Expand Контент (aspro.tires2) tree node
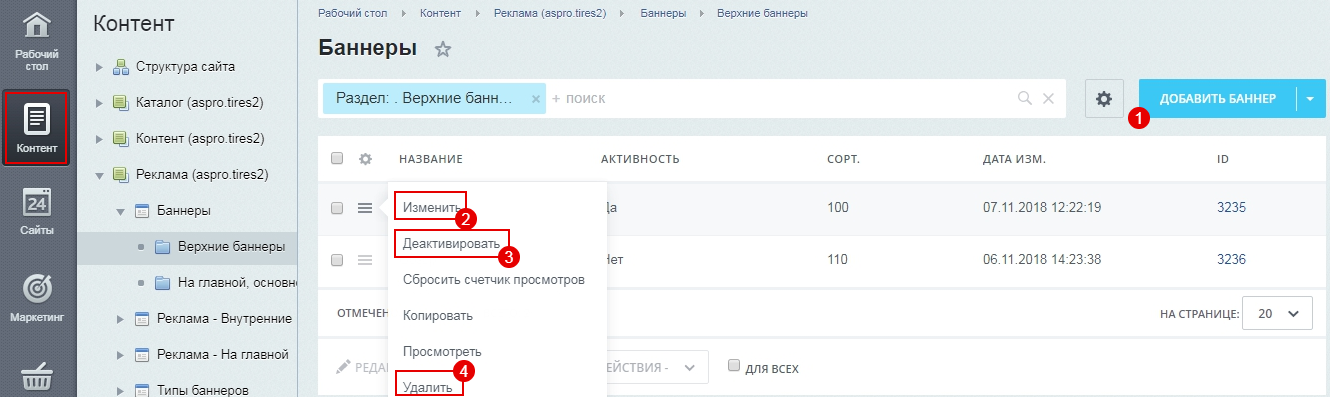 coord(98,139)
